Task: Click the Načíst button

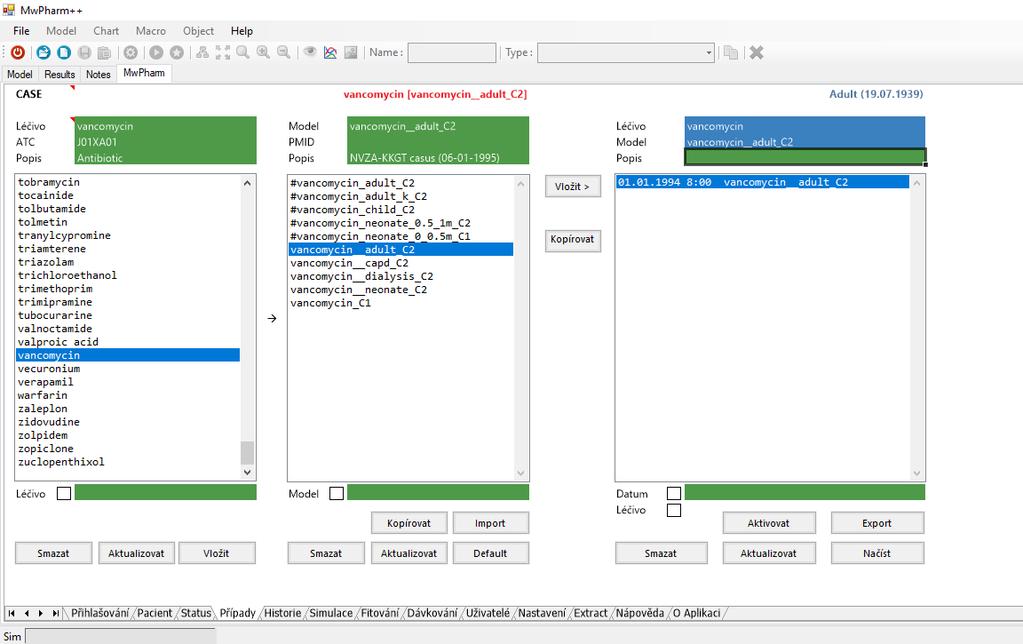Action: [x=876, y=553]
